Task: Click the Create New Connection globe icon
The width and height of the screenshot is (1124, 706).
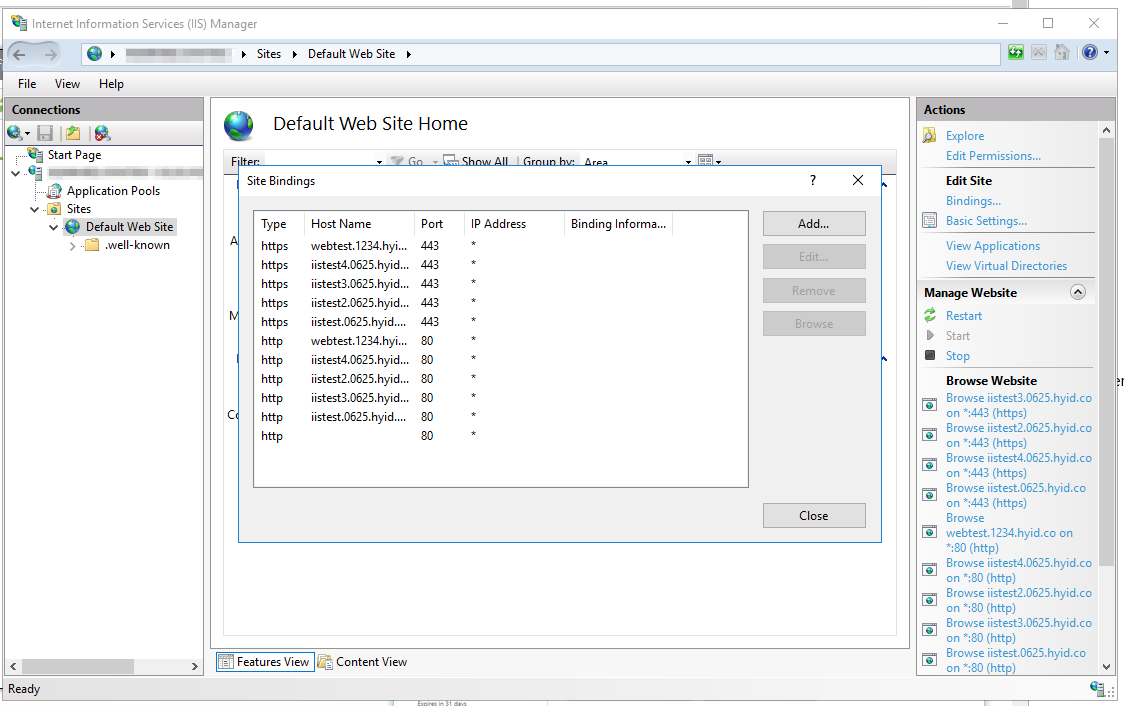Action: tap(14, 133)
